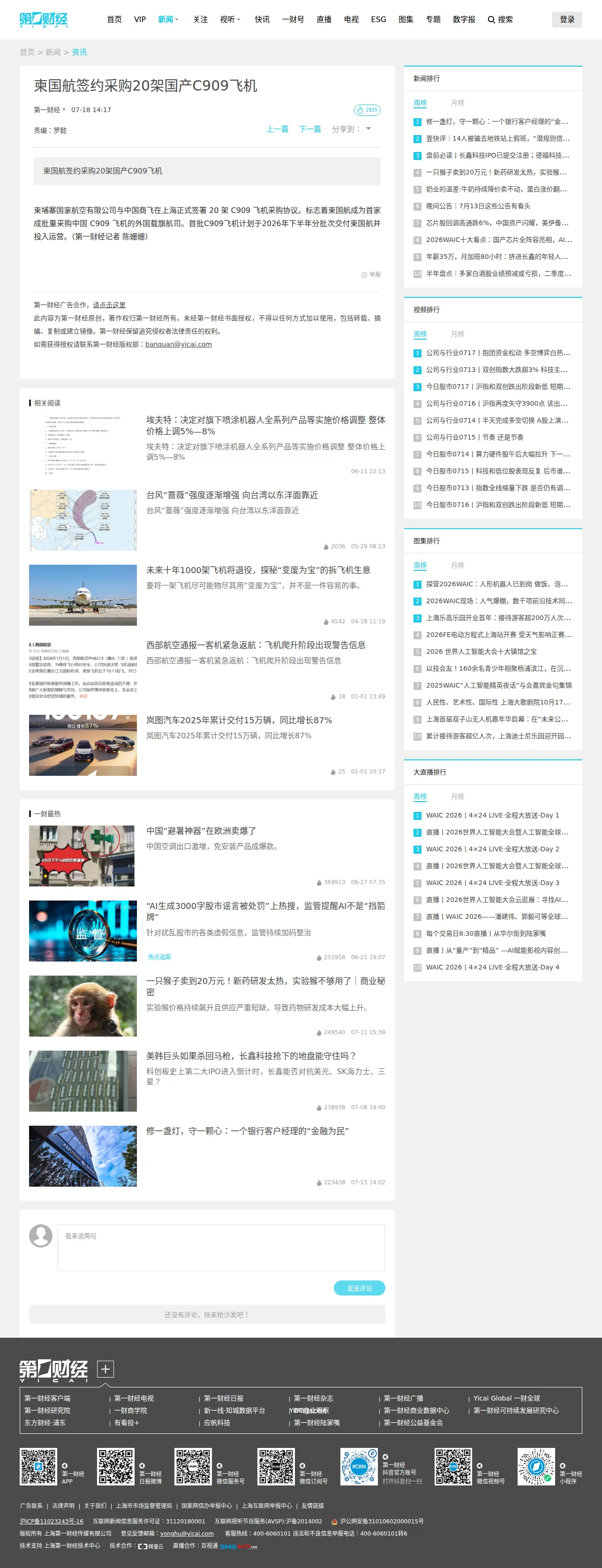
Task: Open 晚间公告｜7月13日这些公告有看头
Action: [x=478, y=206]
